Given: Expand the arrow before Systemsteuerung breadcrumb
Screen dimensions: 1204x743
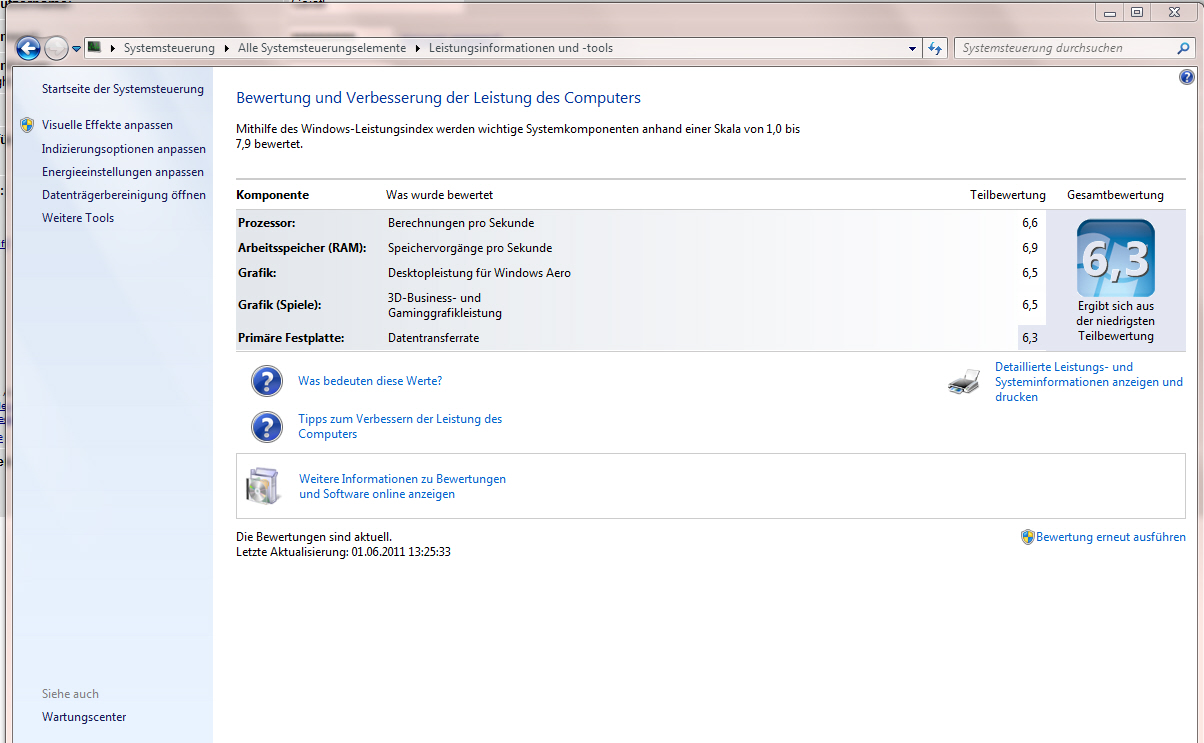Looking at the screenshot, I should tap(113, 48).
